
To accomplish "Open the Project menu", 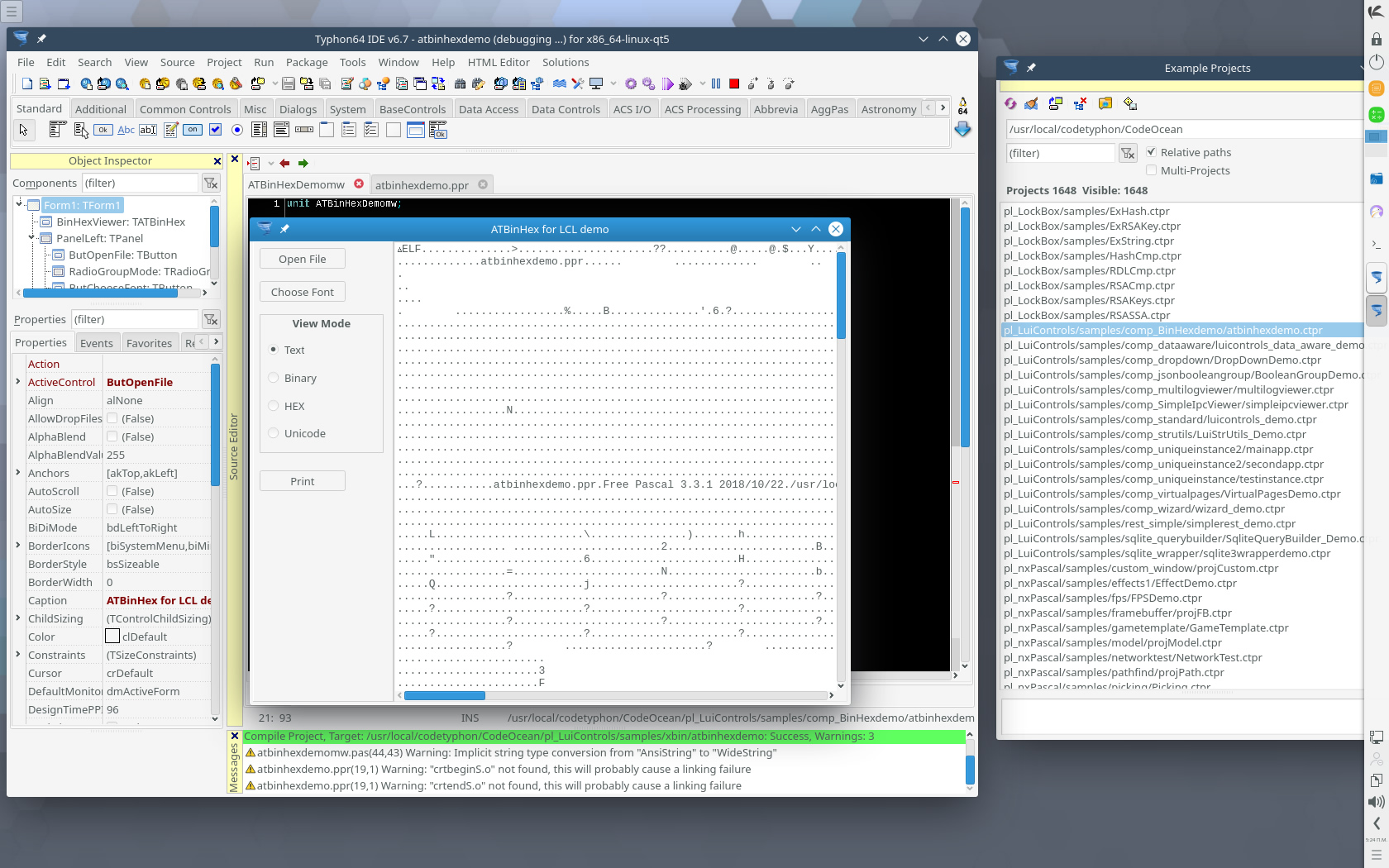I will point(224,63).
